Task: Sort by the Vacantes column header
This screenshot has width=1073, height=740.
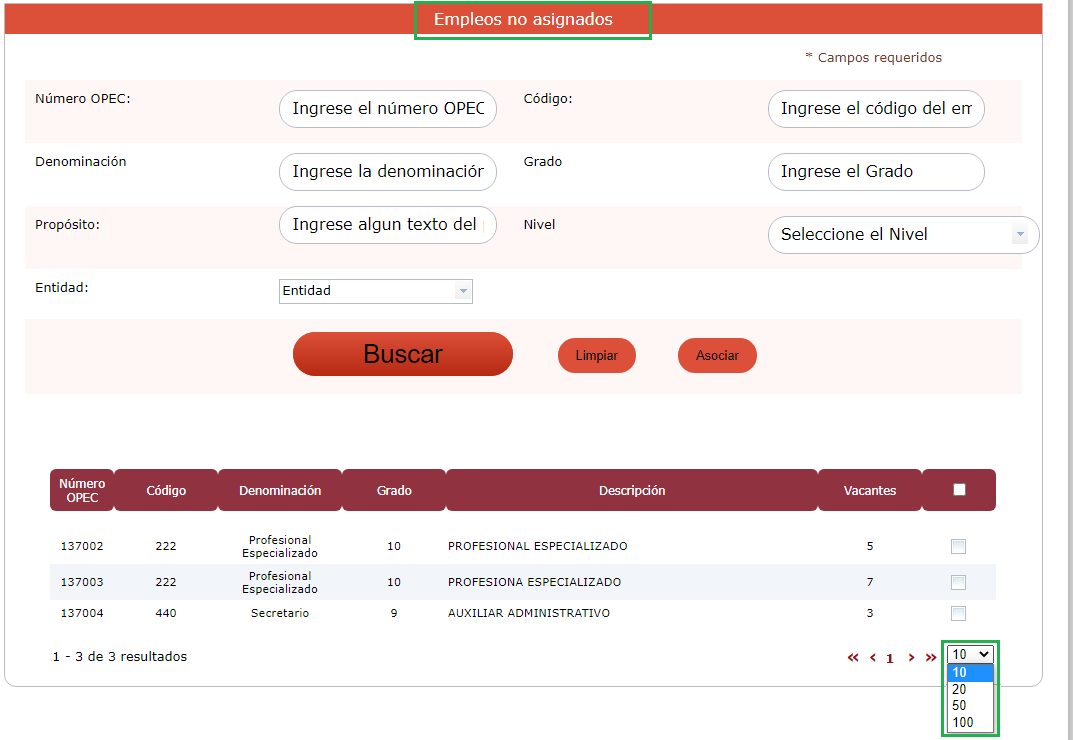Action: coord(869,490)
